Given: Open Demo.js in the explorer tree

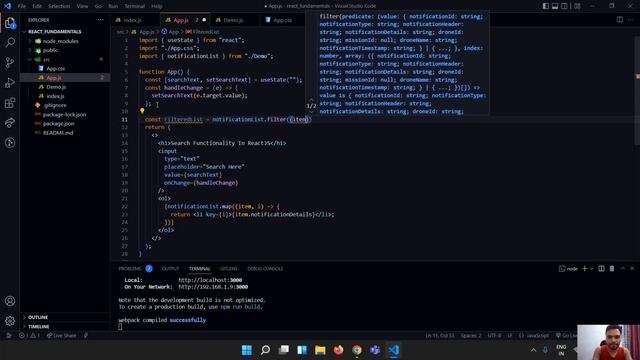Looking at the screenshot, I should (x=56, y=87).
